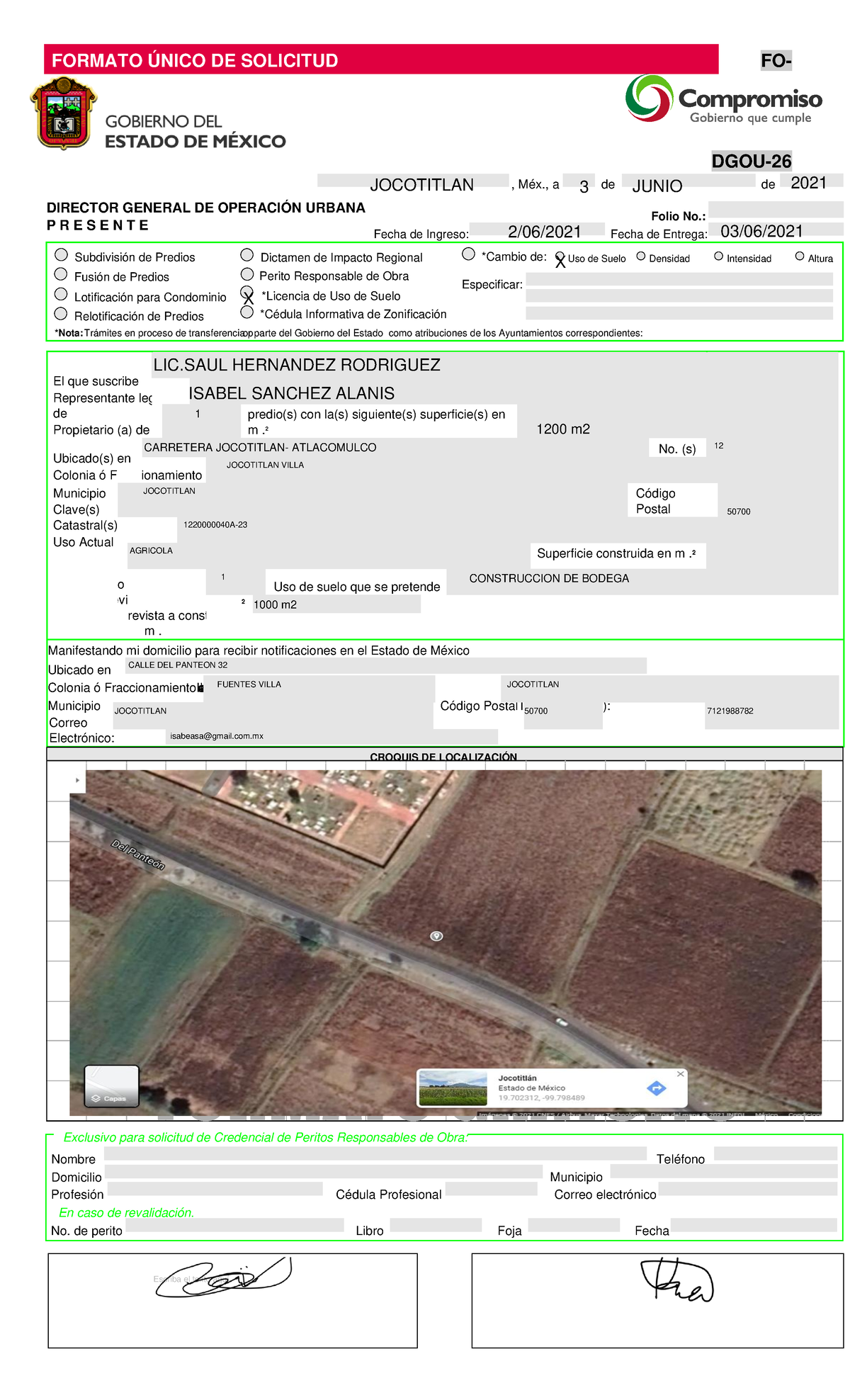Pick Dictamen de Impacto Regional option

pyautogui.click(x=247, y=255)
